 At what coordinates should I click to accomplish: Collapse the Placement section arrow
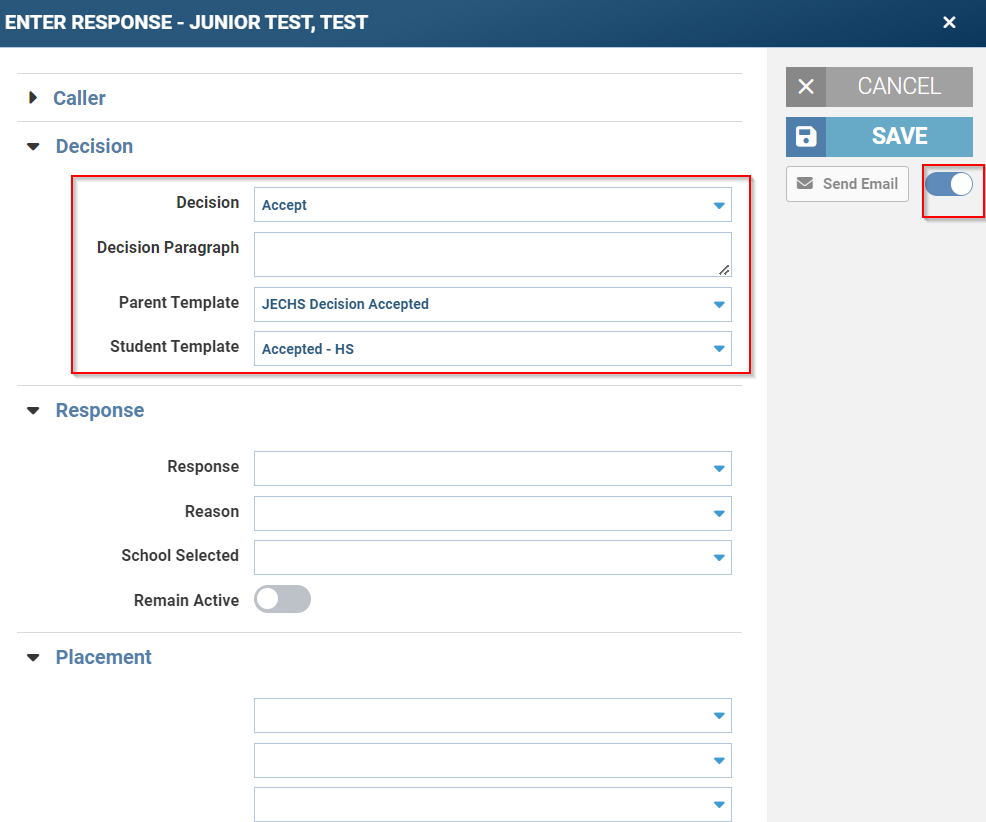(33, 658)
